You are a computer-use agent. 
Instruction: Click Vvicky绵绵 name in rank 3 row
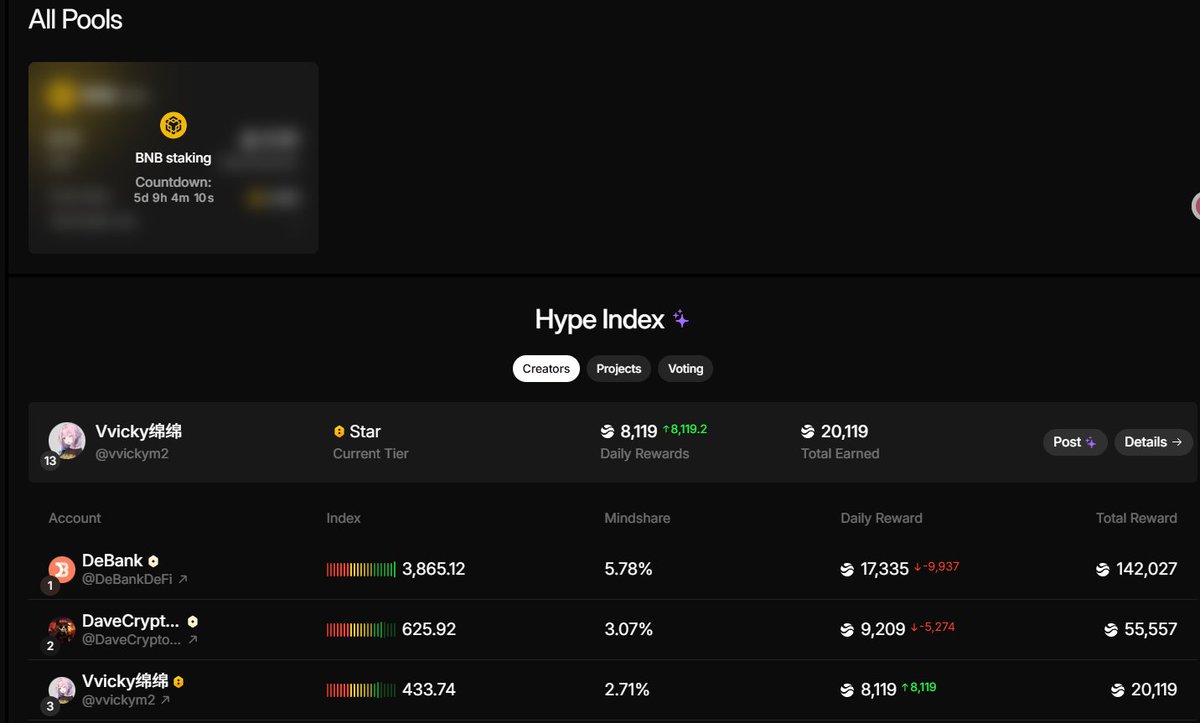(x=125, y=681)
